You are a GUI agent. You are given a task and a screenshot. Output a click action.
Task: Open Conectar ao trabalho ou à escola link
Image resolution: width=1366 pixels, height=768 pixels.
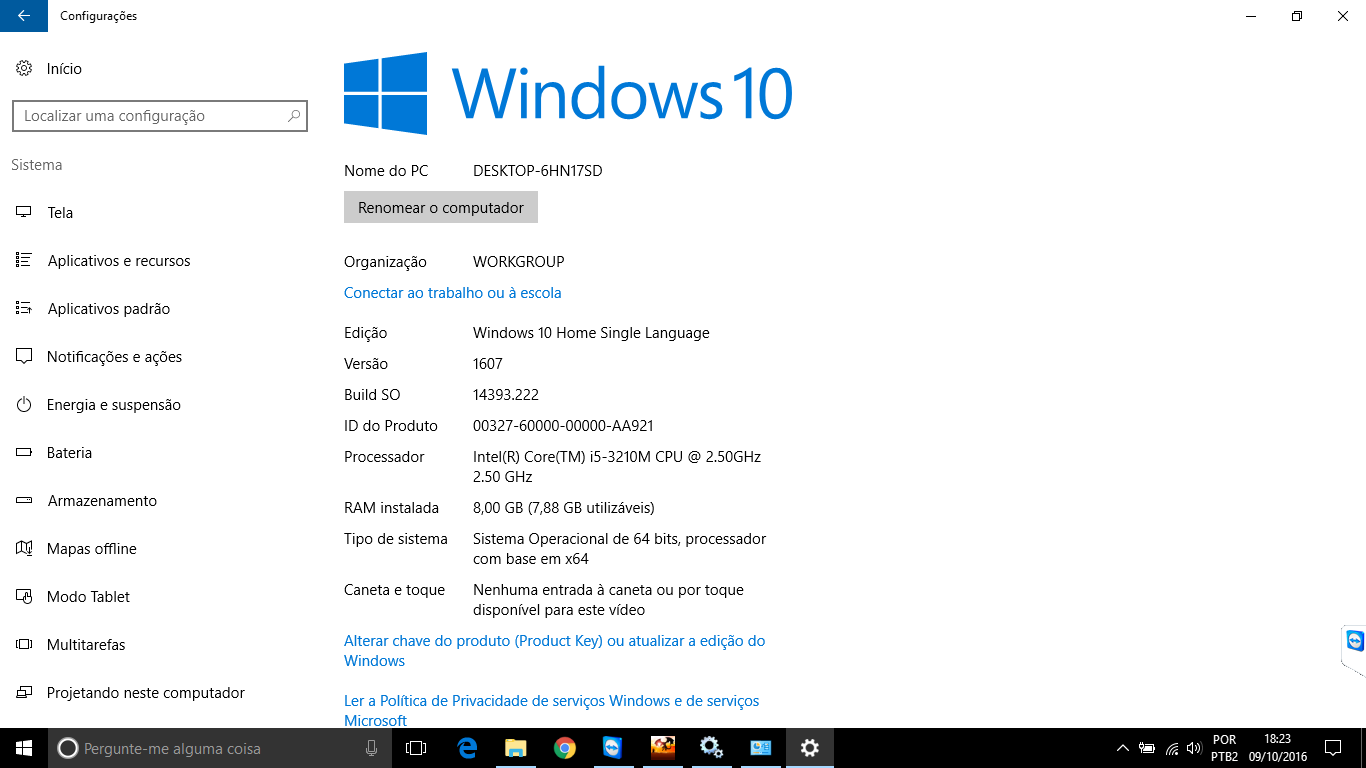click(452, 293)
